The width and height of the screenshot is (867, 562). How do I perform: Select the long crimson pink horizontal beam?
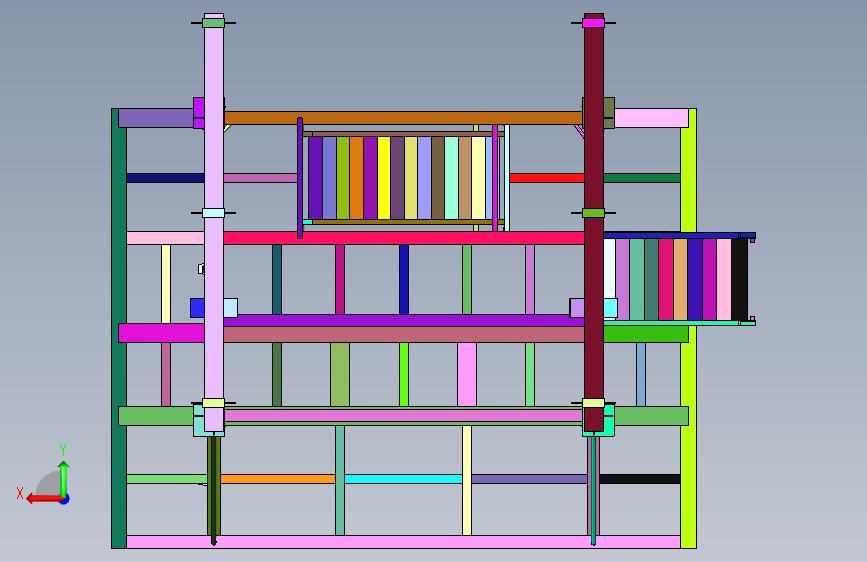pos(404,238)
